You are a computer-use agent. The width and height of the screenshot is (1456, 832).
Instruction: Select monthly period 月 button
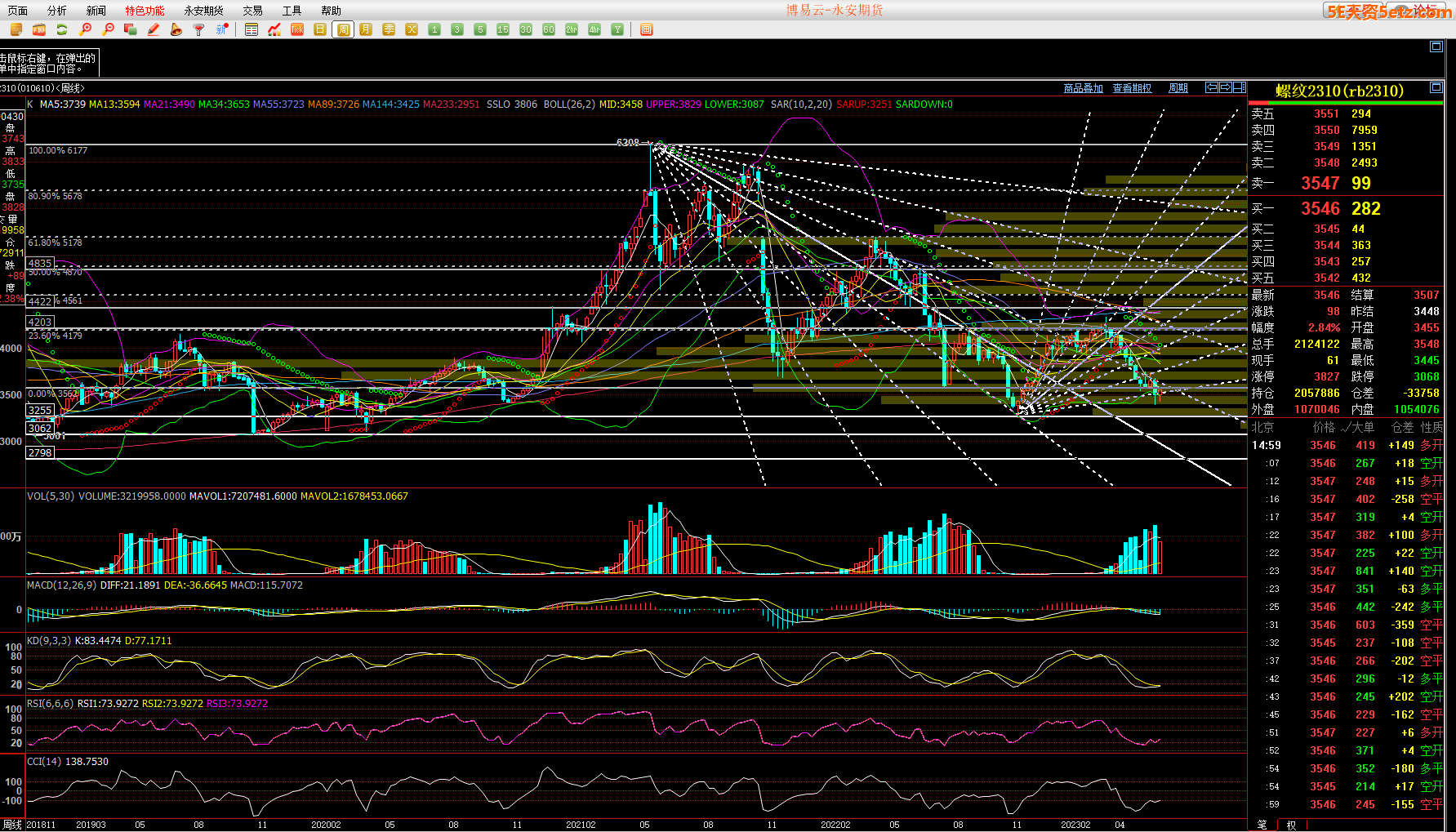(366, 29)
